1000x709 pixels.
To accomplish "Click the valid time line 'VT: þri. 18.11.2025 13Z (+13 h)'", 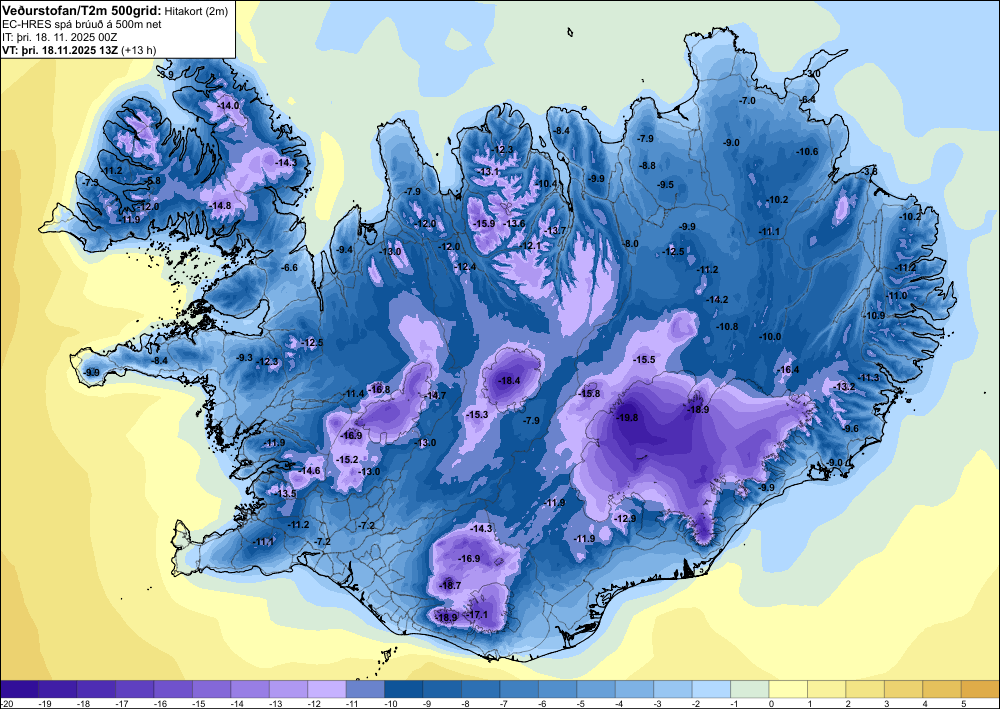I will coord(79,50).
